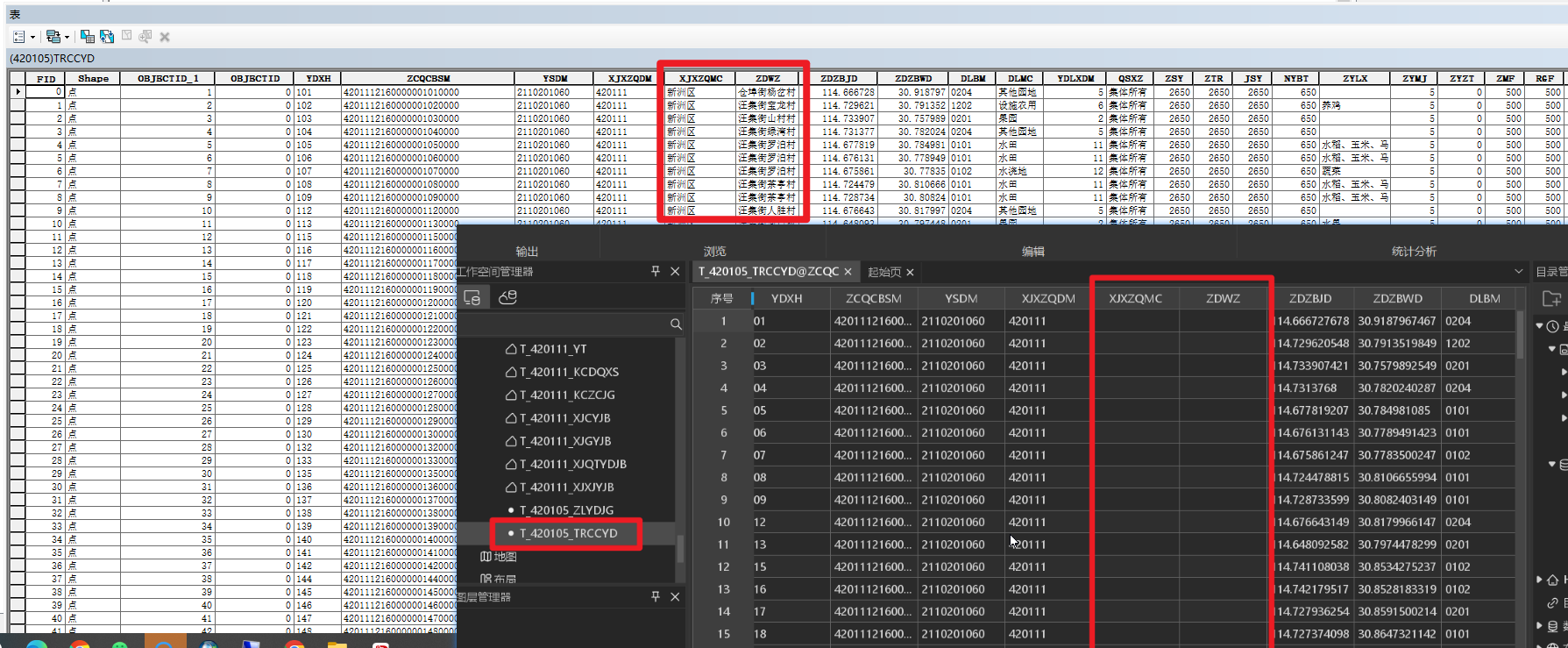Select T_420105_TRCCYD point dataset
The image size is (1568, 648).
tap(568, 533)
